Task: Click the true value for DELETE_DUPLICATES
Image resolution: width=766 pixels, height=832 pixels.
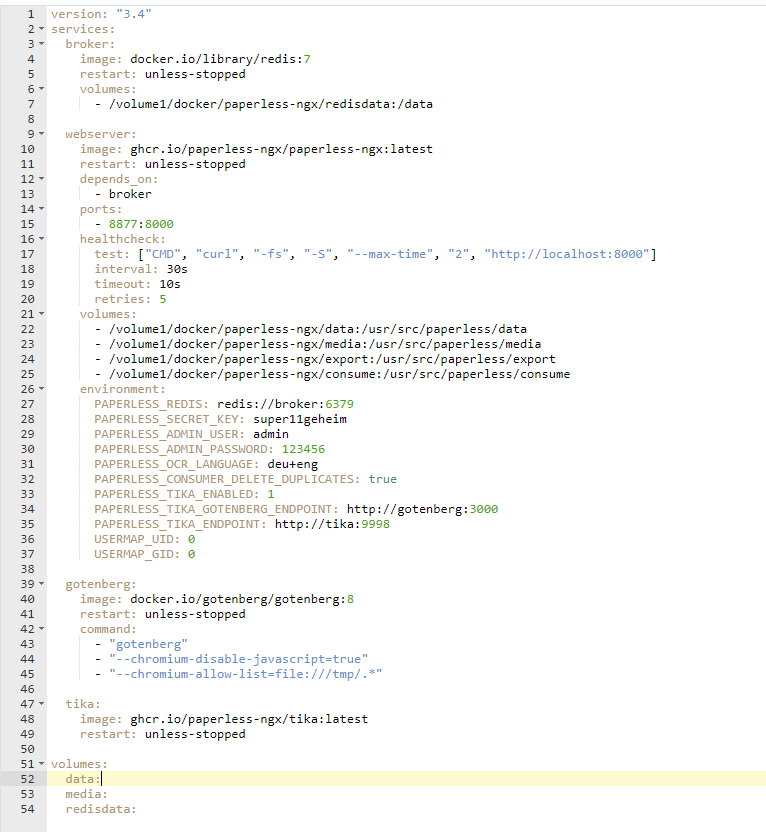Action: 382,479
